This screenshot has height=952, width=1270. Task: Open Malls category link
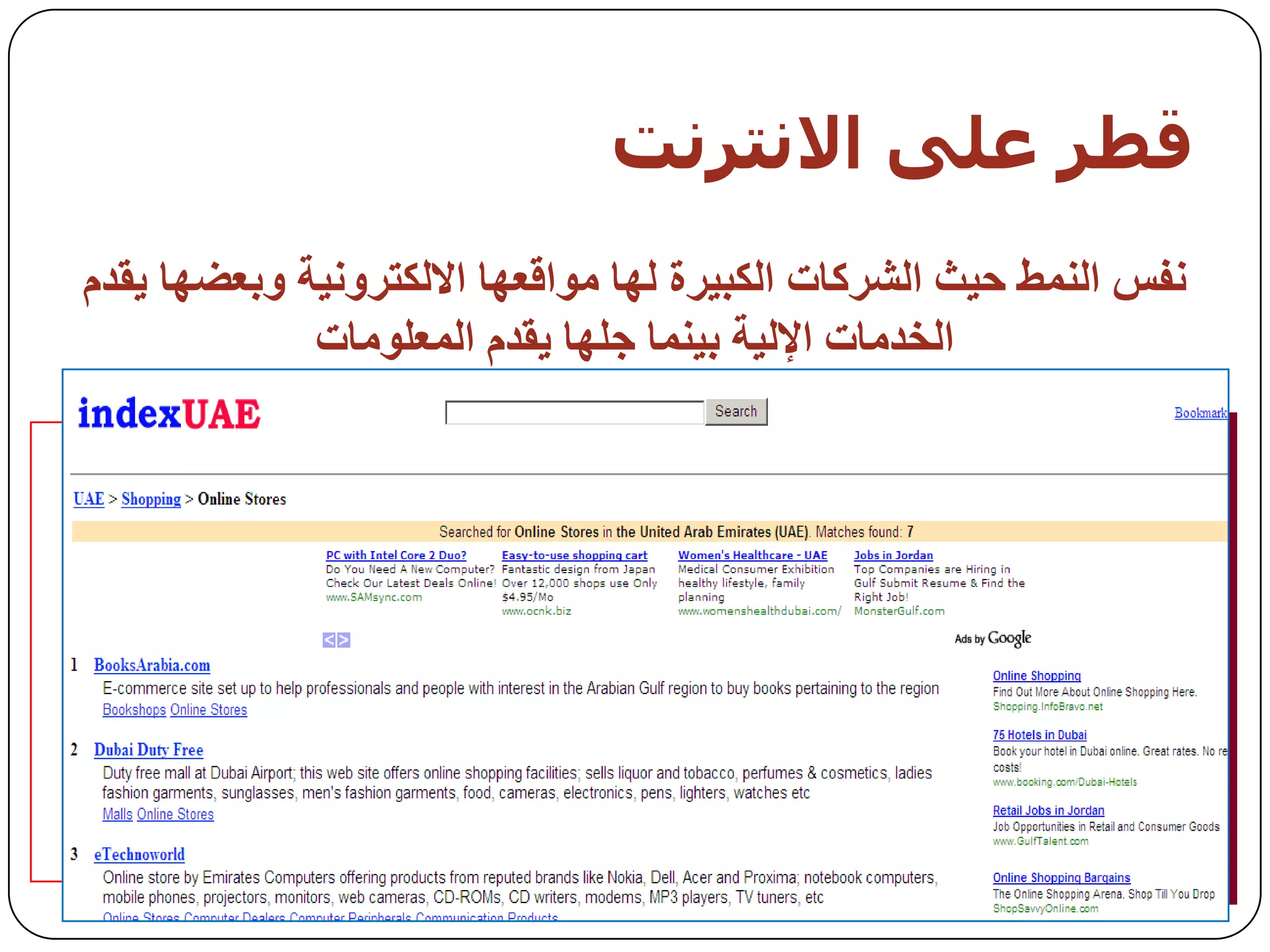(x=118, y=814)
